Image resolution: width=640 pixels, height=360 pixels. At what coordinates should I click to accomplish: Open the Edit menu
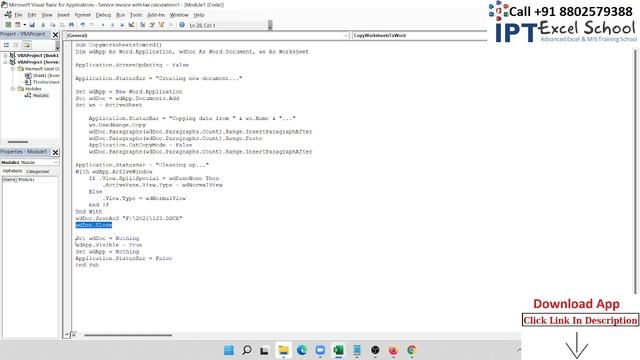coord(32,15)
